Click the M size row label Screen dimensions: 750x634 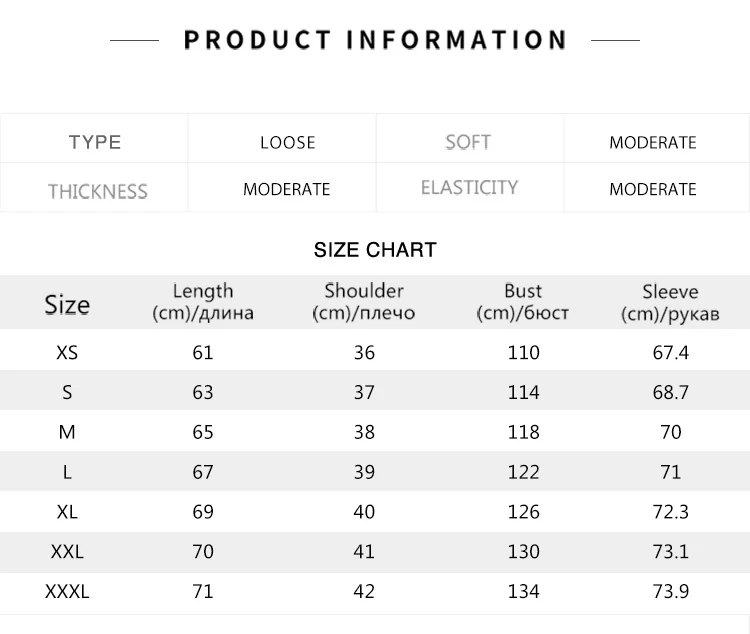click(67, 432)
